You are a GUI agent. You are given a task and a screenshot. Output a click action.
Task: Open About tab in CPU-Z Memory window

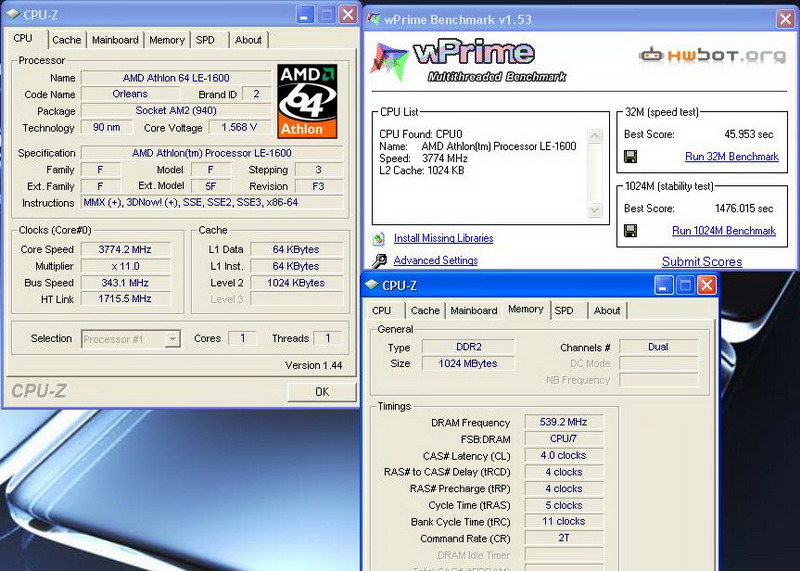pyautogui.click(x=607, y=310)
